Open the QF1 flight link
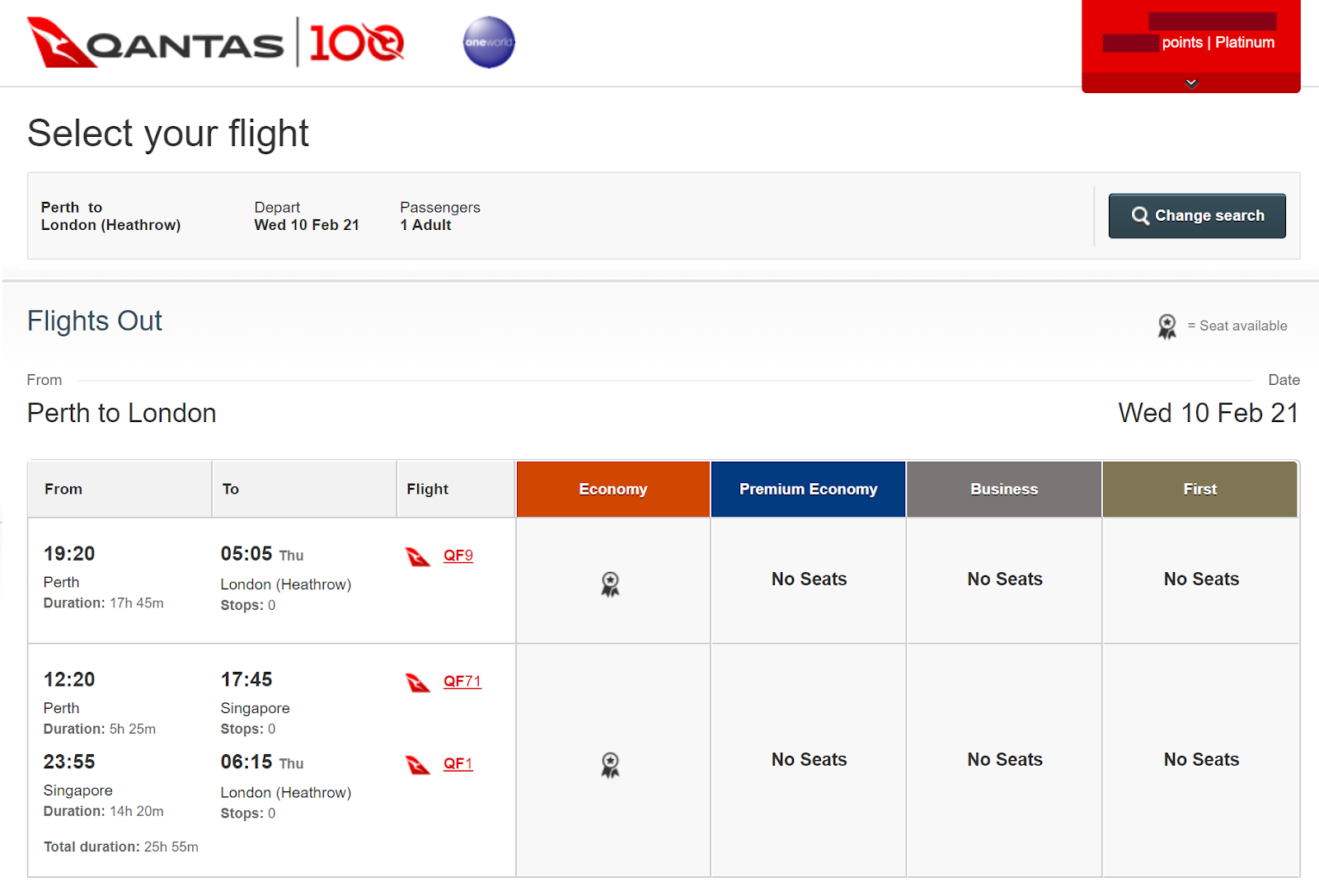The image size is (1319, 896). 458,764
